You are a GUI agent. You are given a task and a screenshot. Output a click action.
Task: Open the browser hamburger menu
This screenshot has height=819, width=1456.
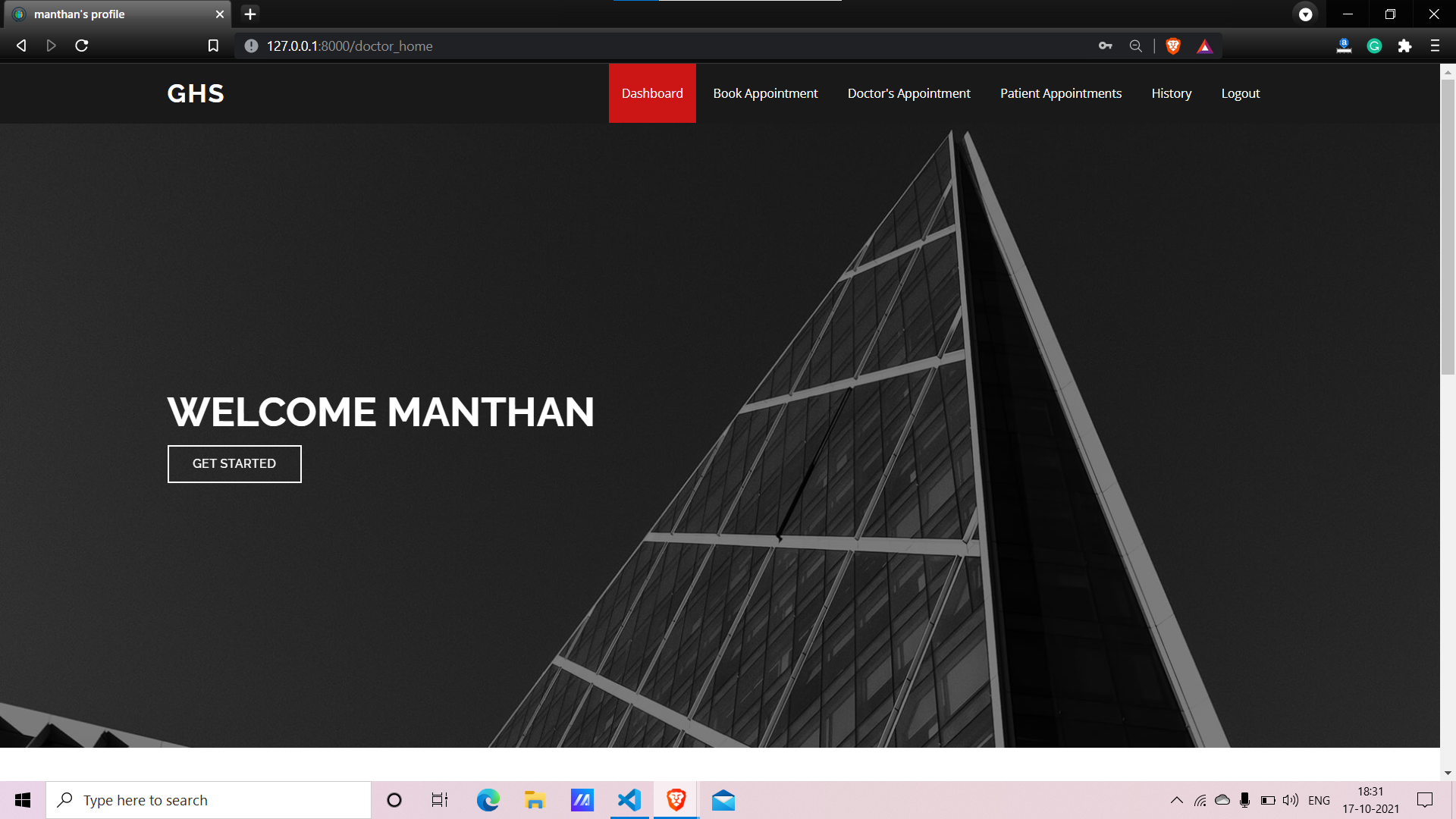[x=1435, y=45]
